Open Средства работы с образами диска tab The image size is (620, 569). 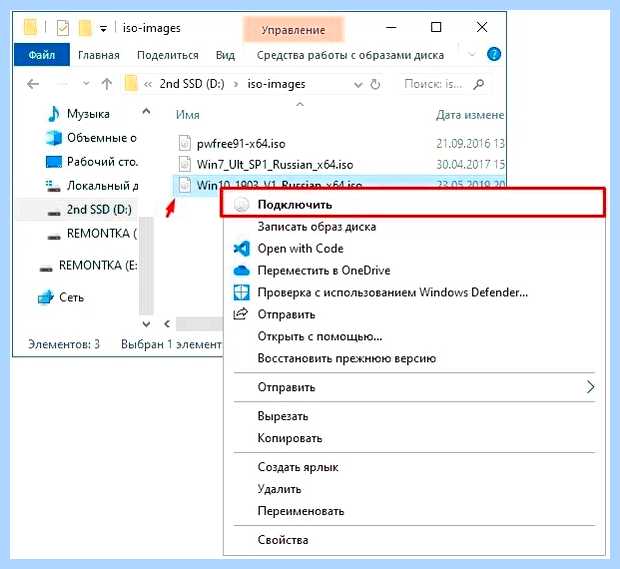[350, 55]
